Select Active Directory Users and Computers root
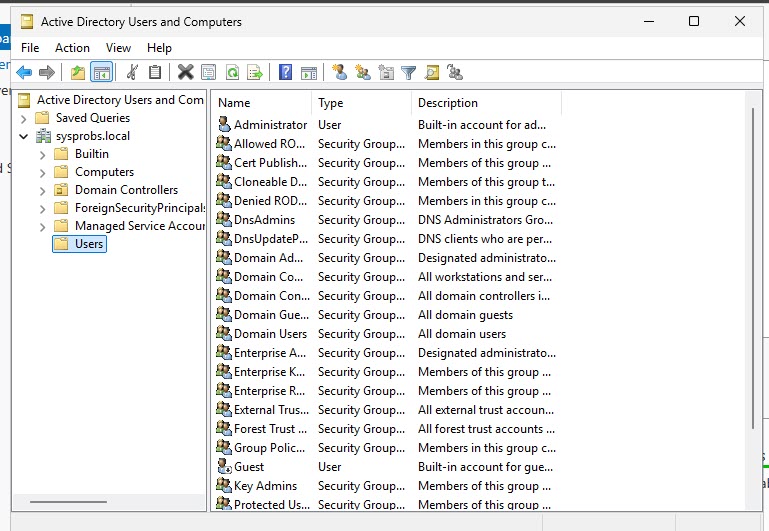769x531 pixels. (x=120, y=100)
